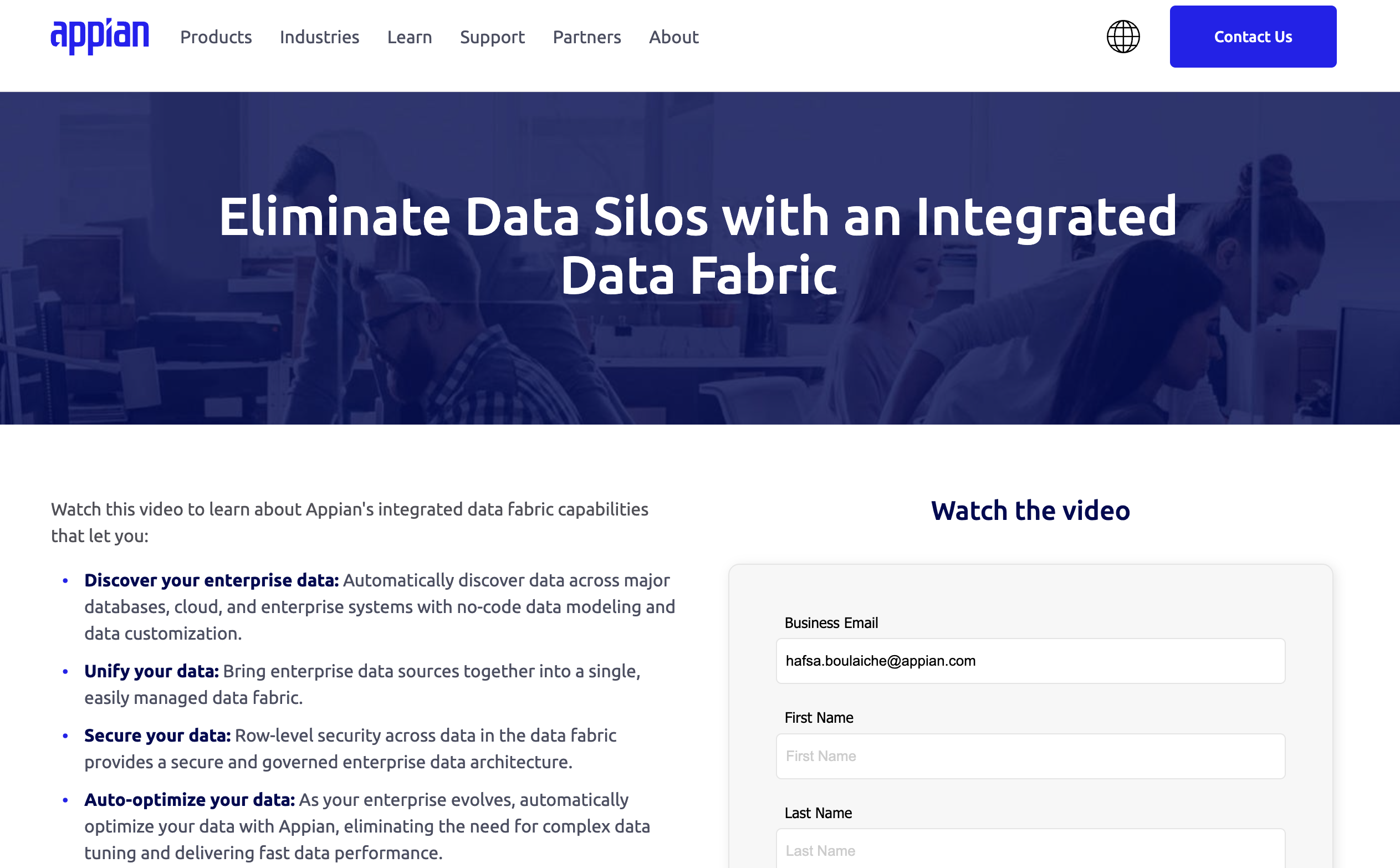Click the Appian logo
1400x868 pixels.
click(x=100, y=37)
